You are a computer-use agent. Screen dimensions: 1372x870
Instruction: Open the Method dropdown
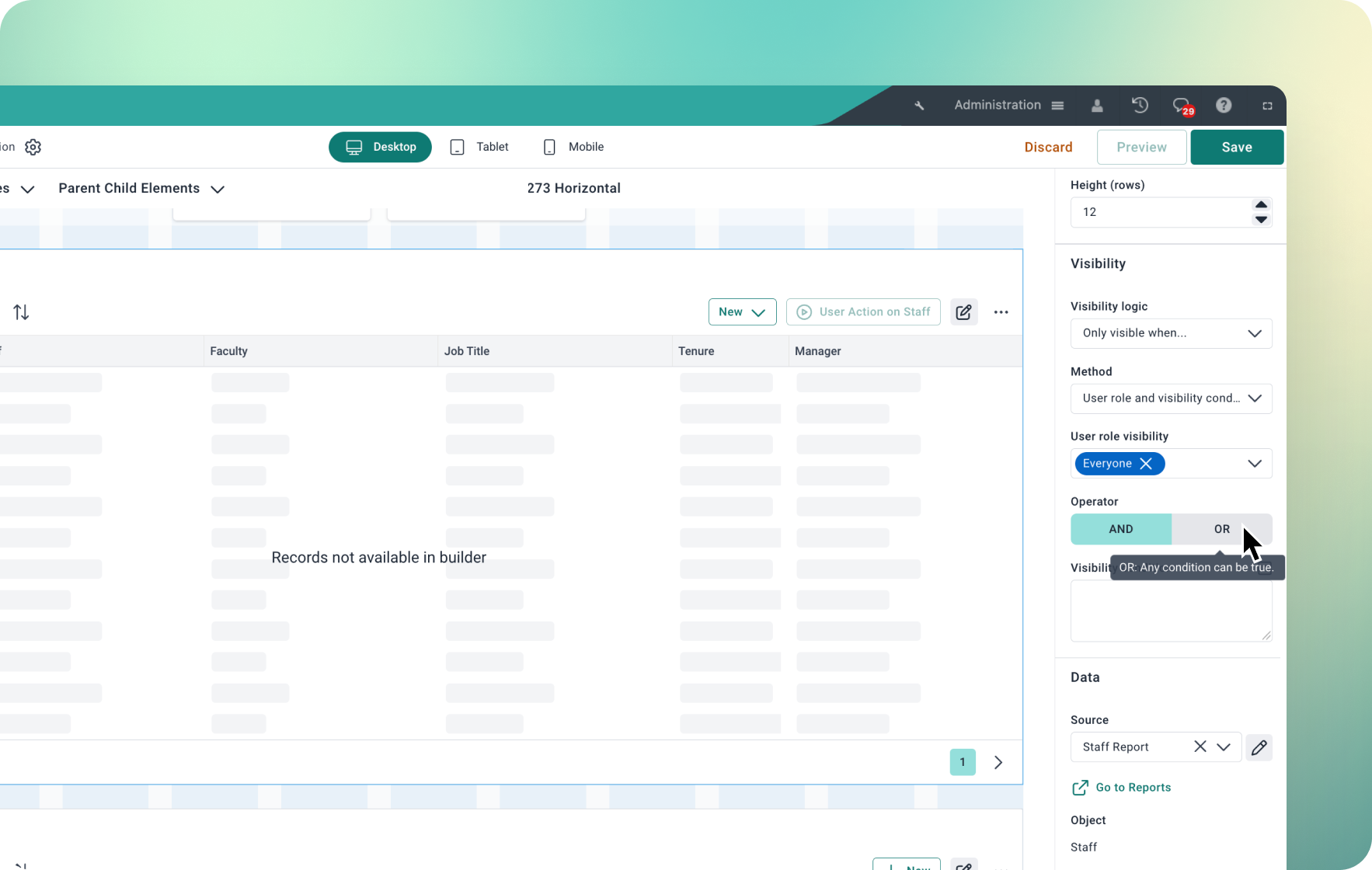(x=1171, y=398)
